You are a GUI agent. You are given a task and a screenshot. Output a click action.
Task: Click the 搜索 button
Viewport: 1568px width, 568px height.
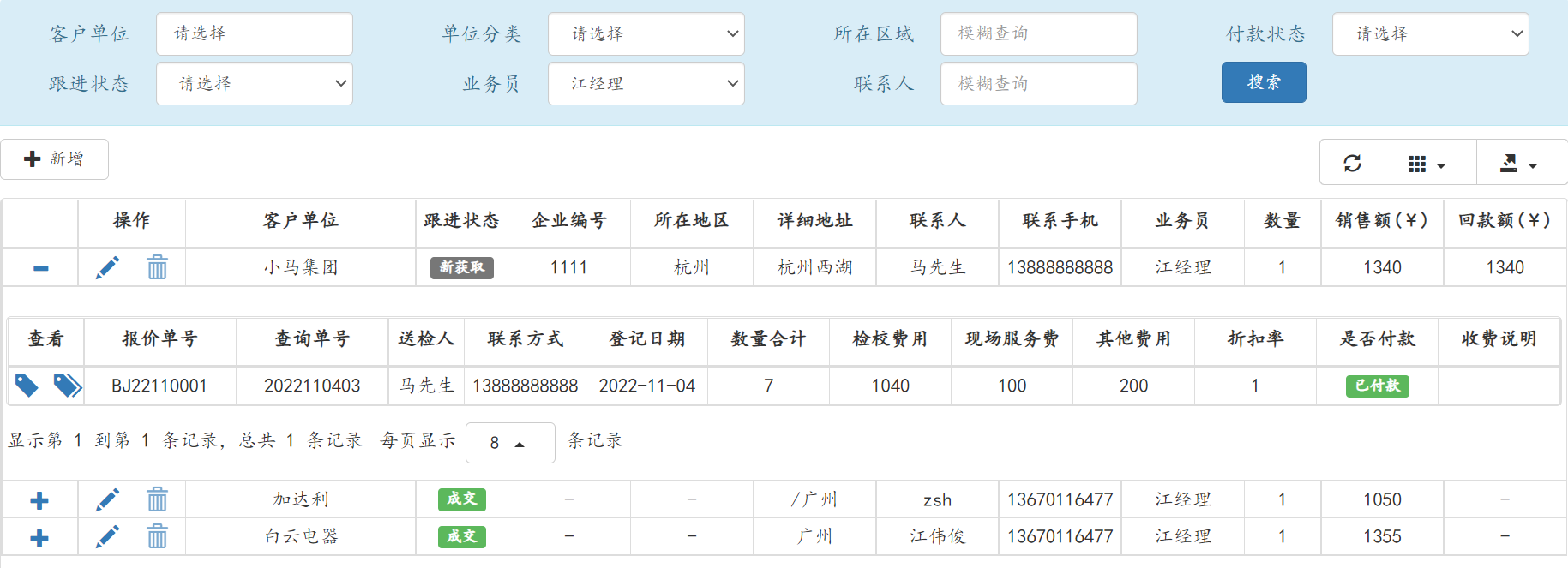coord(1263,82)
